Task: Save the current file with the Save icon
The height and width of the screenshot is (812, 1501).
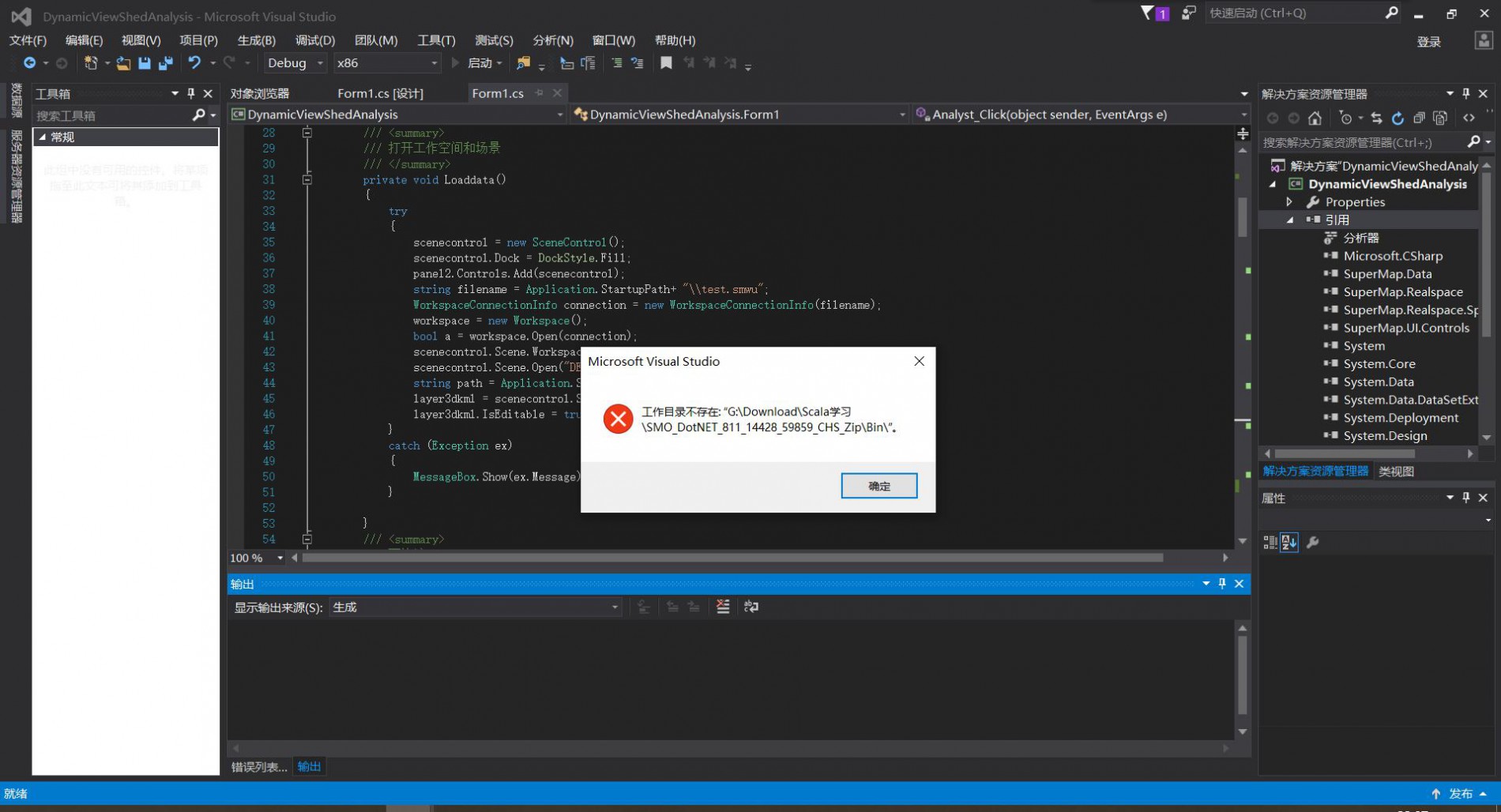Action: click(144, 63)
